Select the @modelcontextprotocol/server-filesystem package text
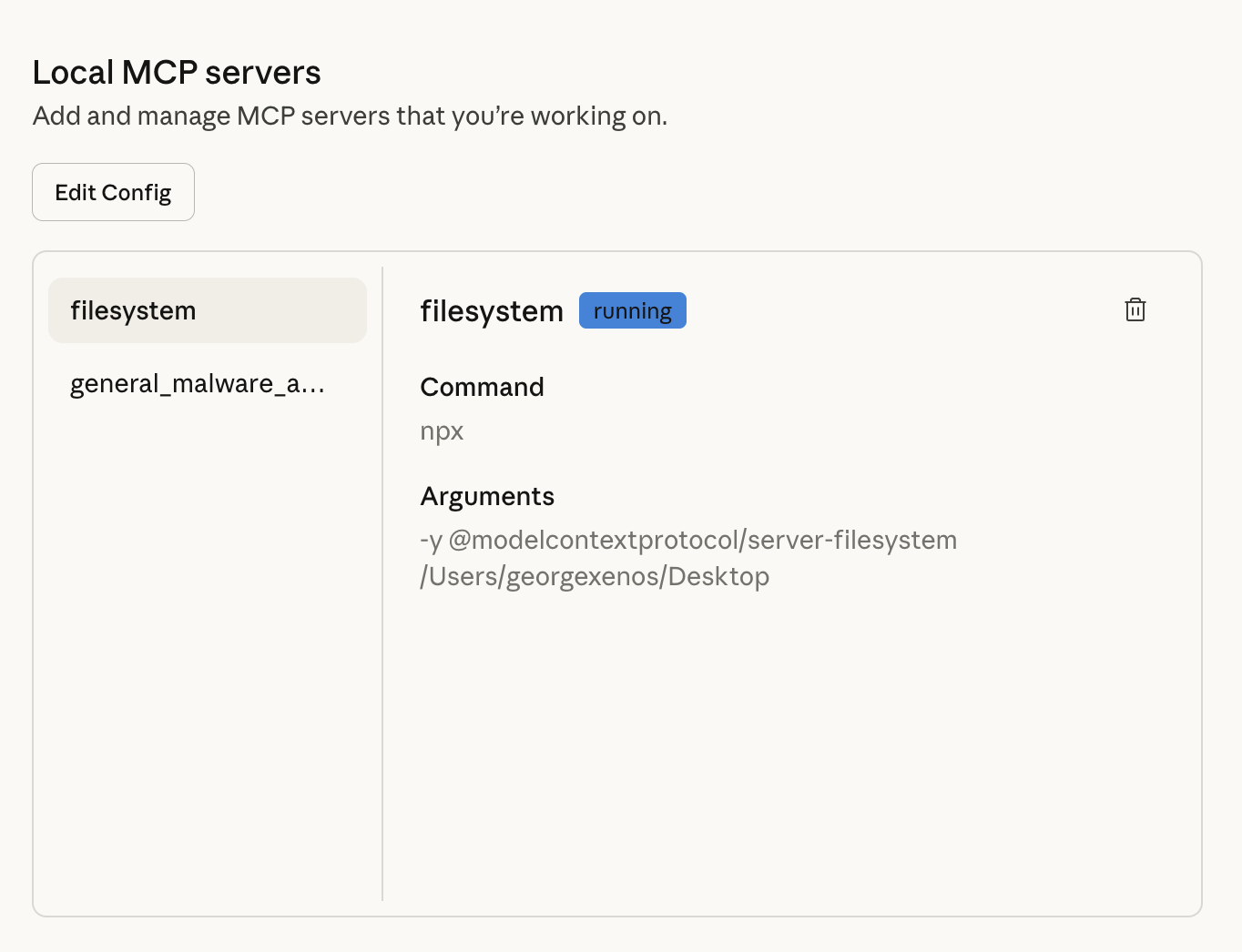The height and width of the screenshot is (952, 1242). pyautogui.click(x=702, y=541)
